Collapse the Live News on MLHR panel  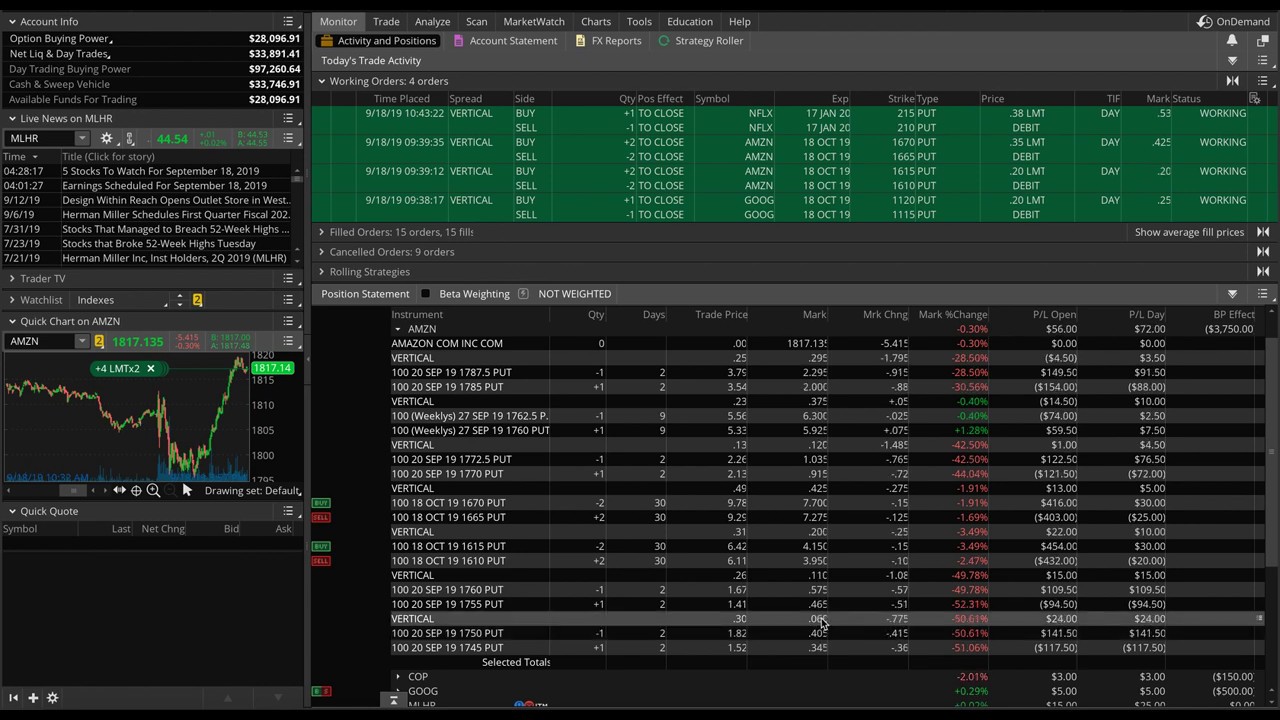pyautogui.click(x=12, y=118)
